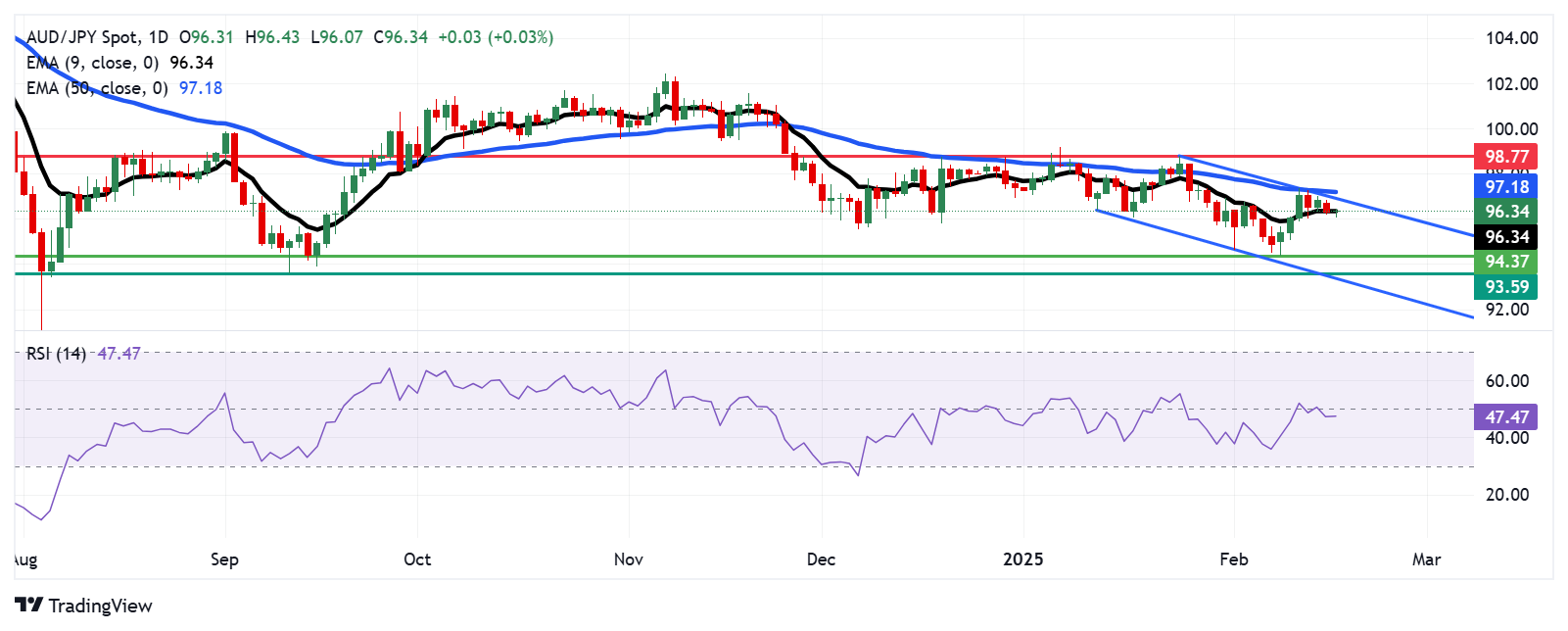
Task: Click the TradingView logo icon
Action: tap(28, 606)
